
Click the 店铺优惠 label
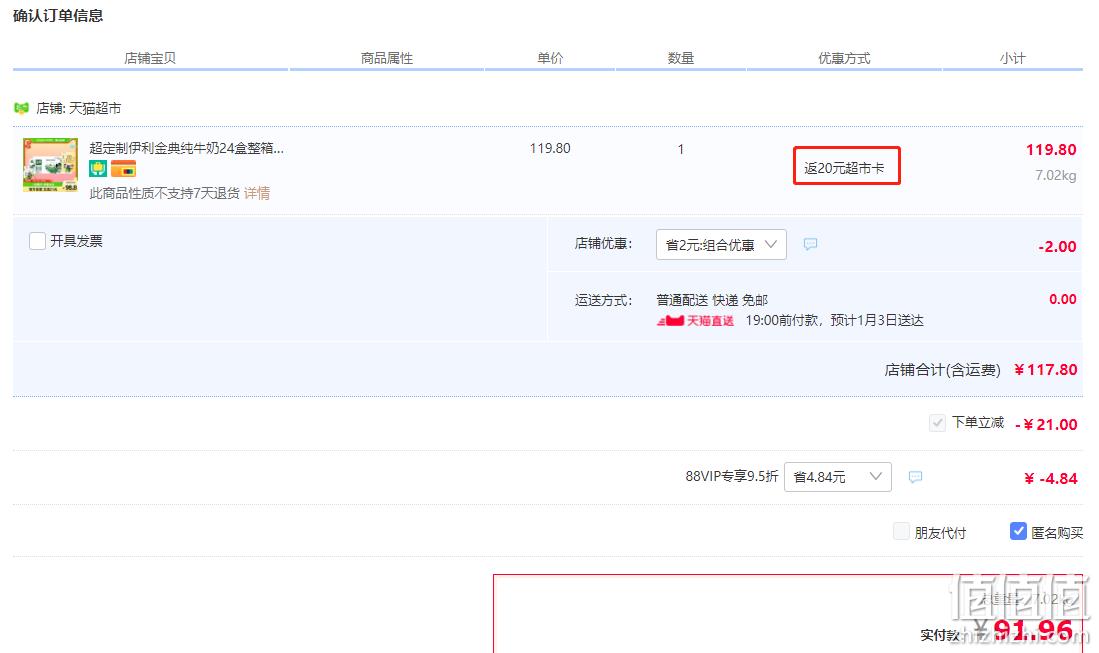pos(603,244)
